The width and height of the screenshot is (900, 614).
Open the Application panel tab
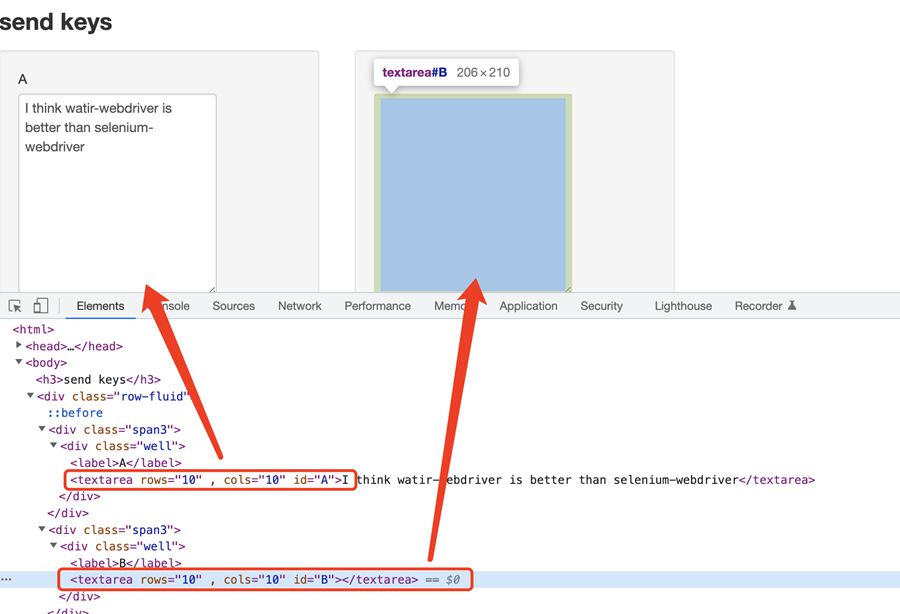[528, 306]
